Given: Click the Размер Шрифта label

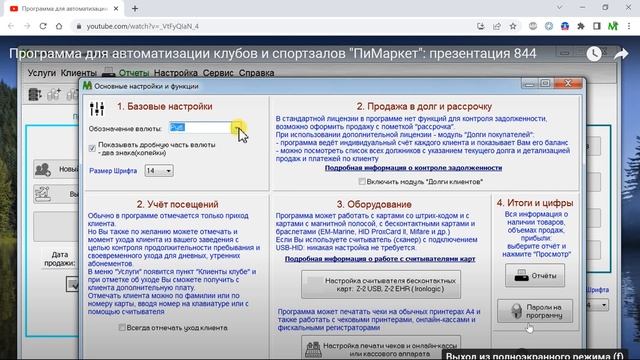Looking at the screenshot, I should coord(113,171).
